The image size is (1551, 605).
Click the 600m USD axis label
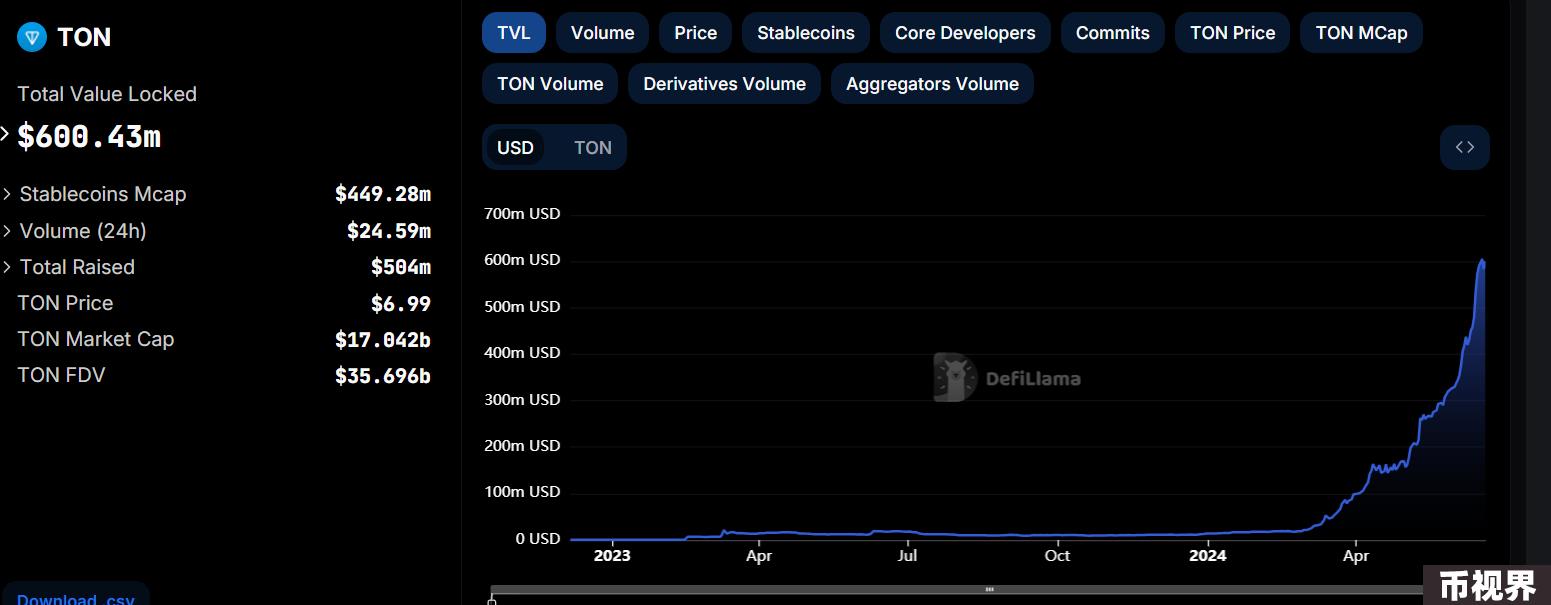(x=522, y=260)
